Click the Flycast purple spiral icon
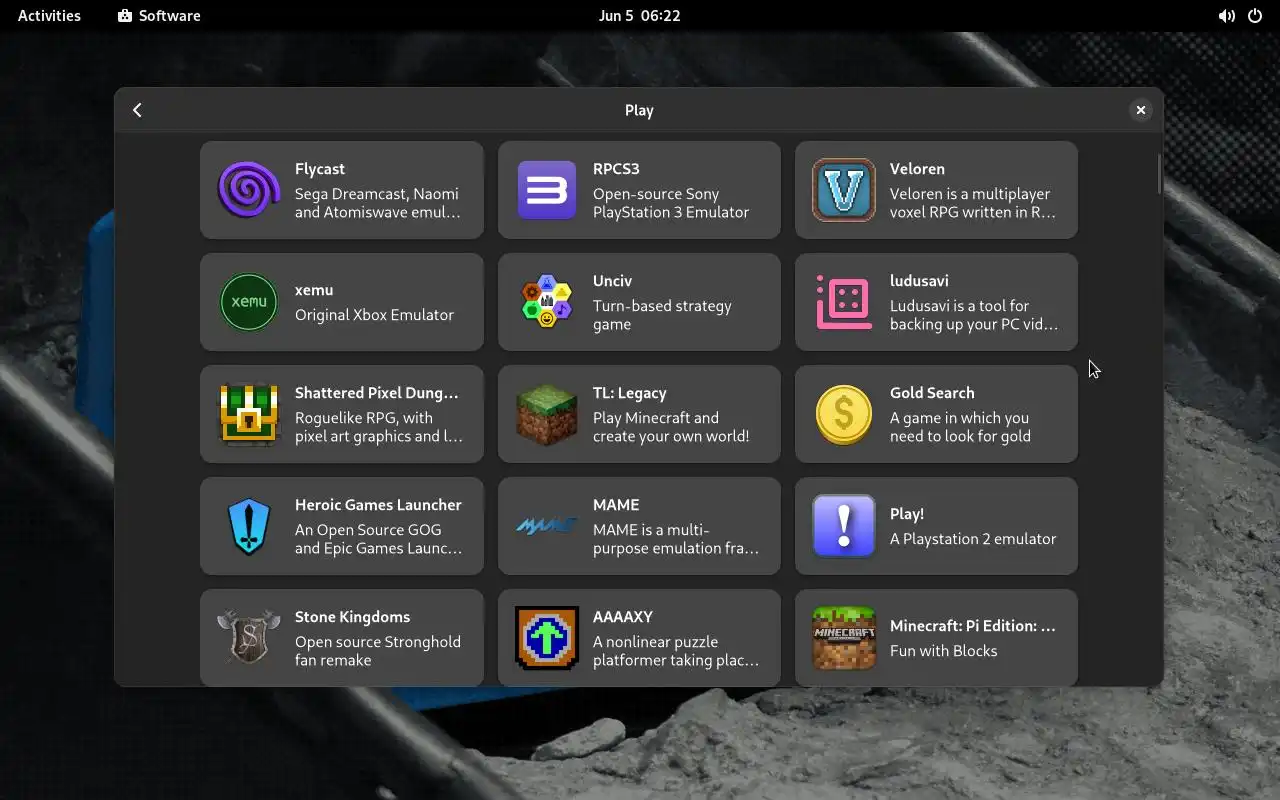Screen dimensions: 1280x800 point(249,190)
